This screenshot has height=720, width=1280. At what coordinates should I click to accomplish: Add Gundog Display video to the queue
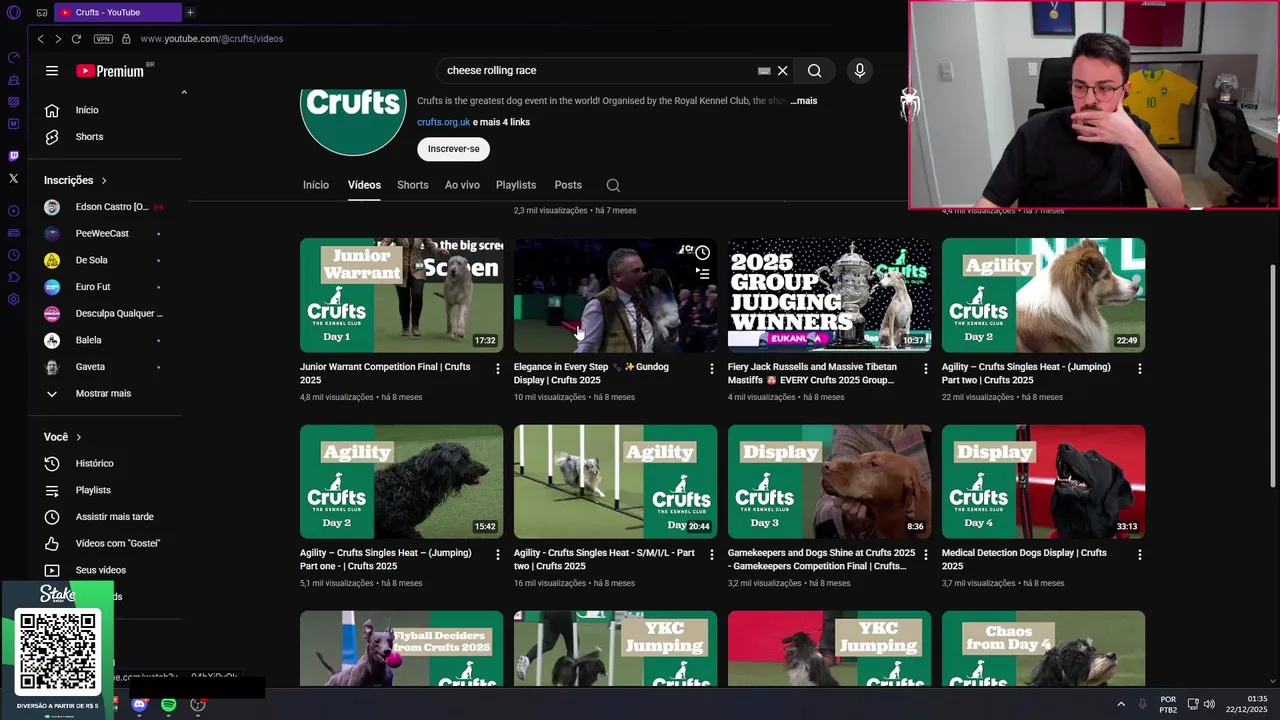703,273
